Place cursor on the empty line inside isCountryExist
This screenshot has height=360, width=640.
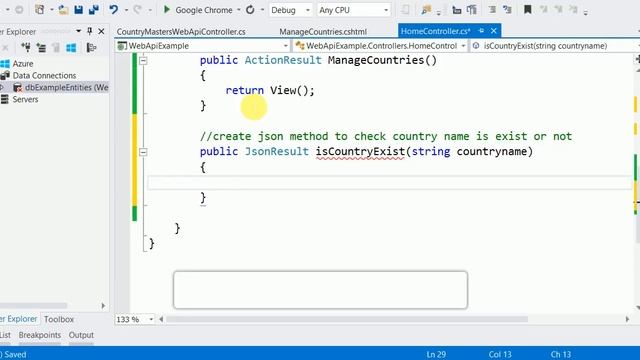coord(389,182)
